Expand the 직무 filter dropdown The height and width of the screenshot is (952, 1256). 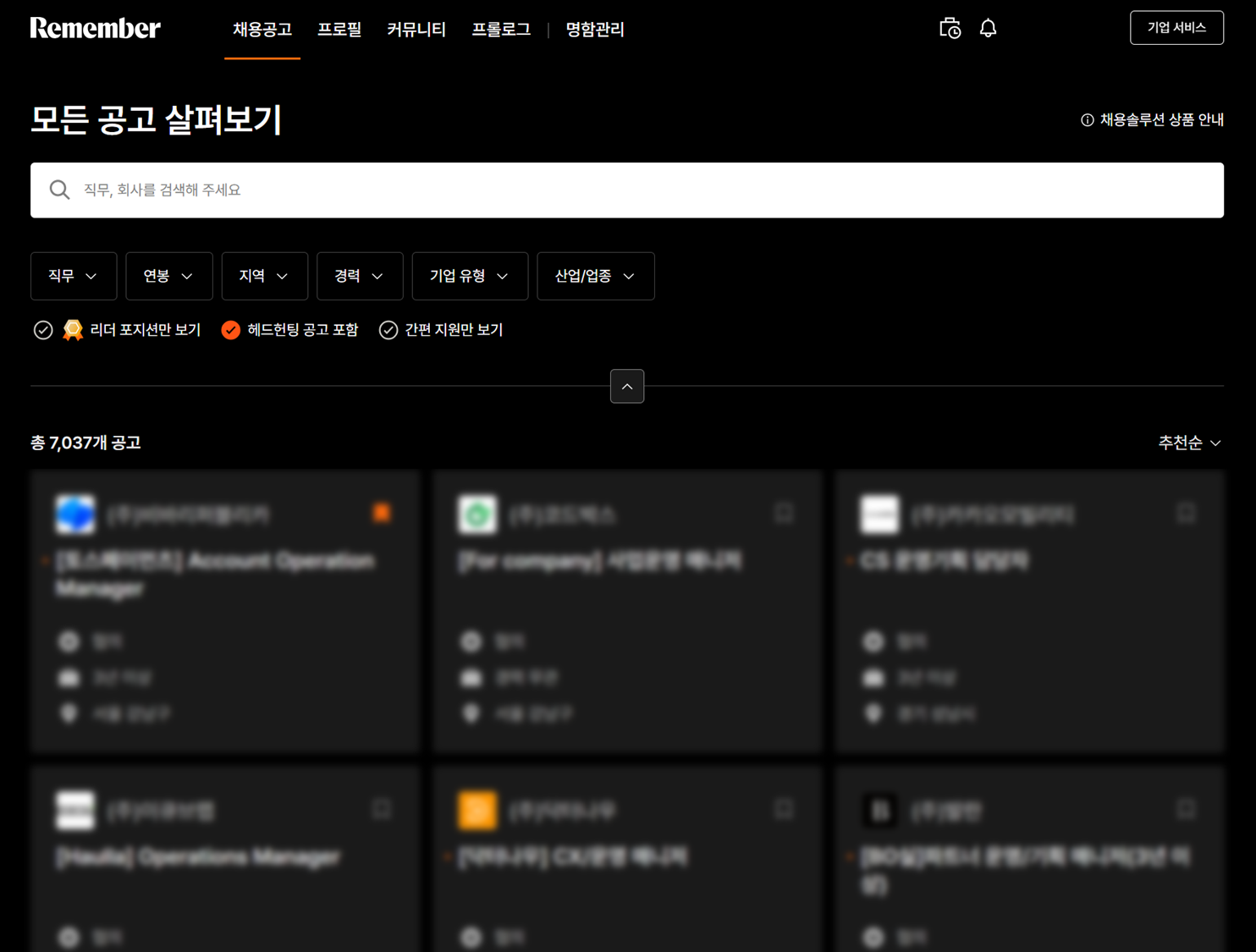tap(74, 276)
